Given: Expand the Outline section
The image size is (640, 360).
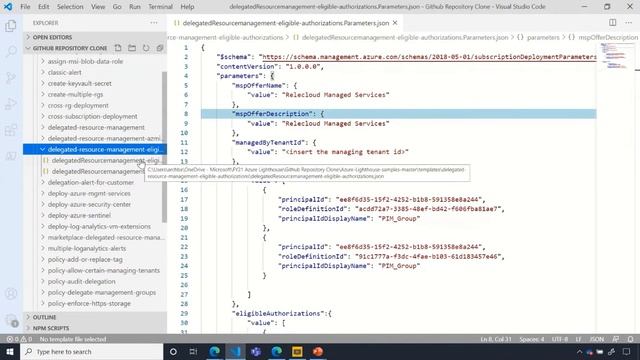Looking at the screenshot, I should pos(95,317).
